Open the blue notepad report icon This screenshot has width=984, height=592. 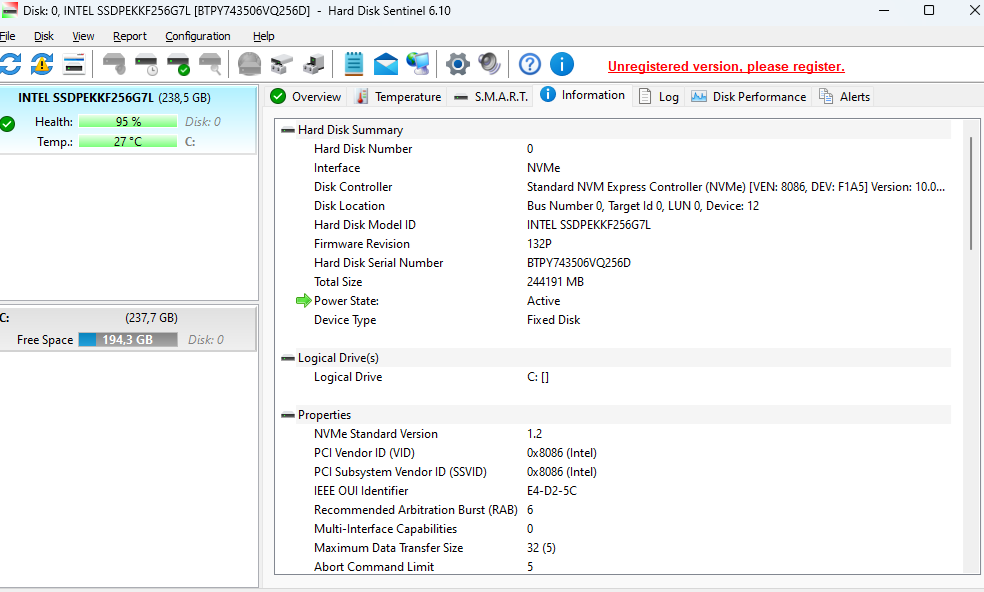(x=353, y=65)
